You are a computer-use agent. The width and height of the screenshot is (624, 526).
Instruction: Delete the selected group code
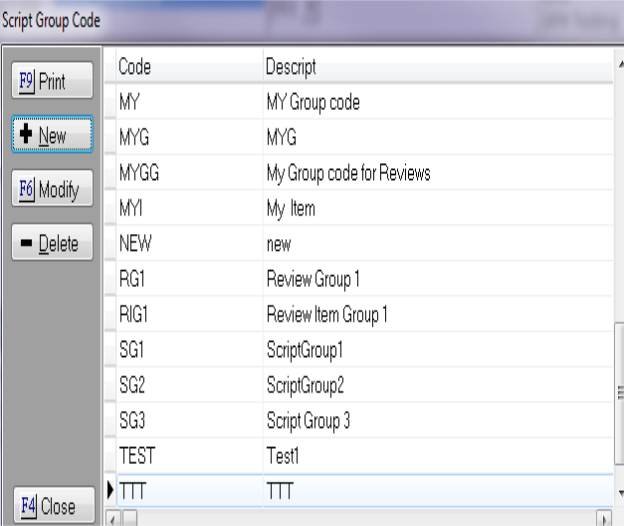tap(52, 242)
